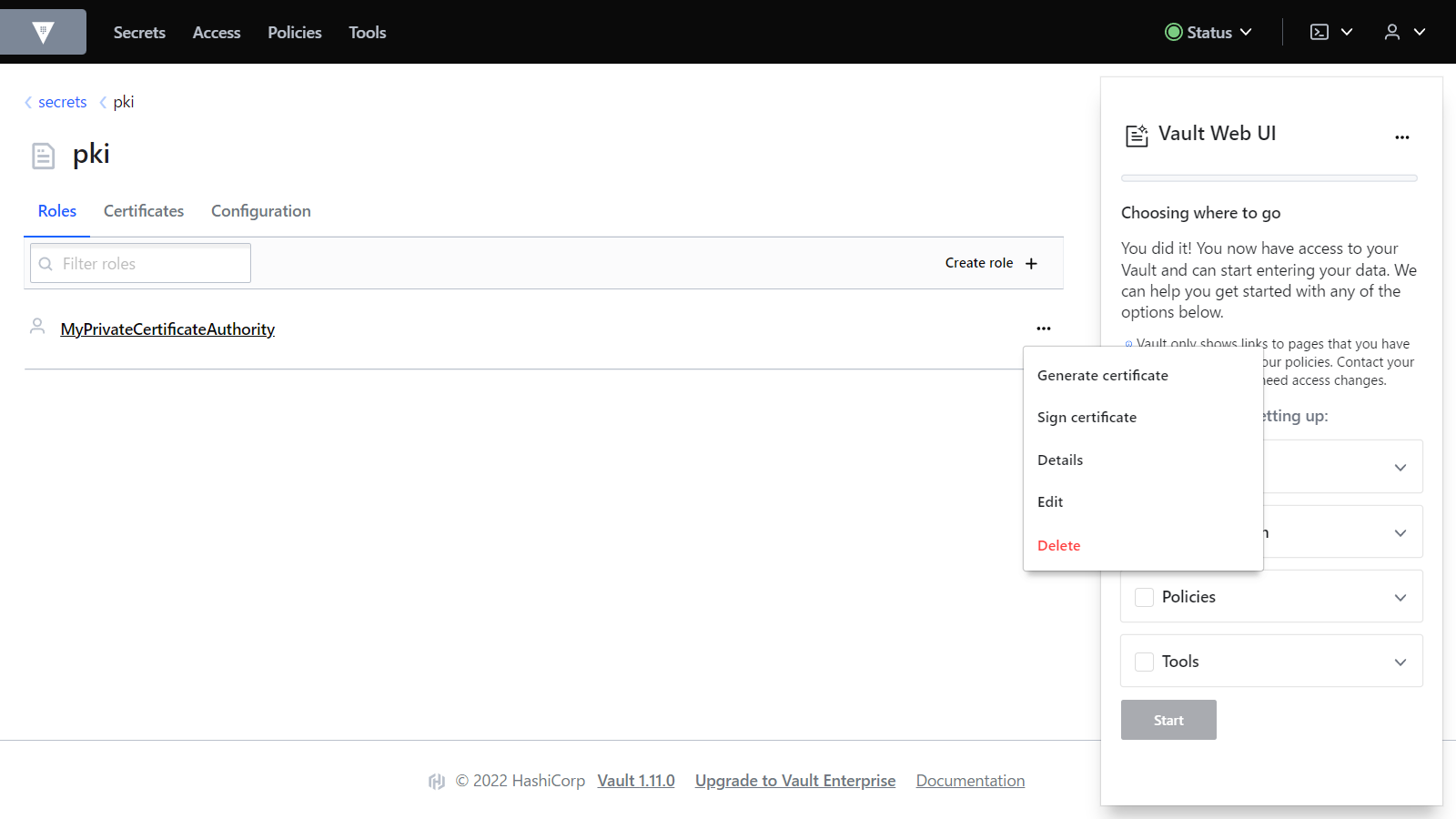The height and width of the screenshot is (819, 1456).
Task: Click the Vault Web UI ellipsis menu
Action: pos(1401,137)
